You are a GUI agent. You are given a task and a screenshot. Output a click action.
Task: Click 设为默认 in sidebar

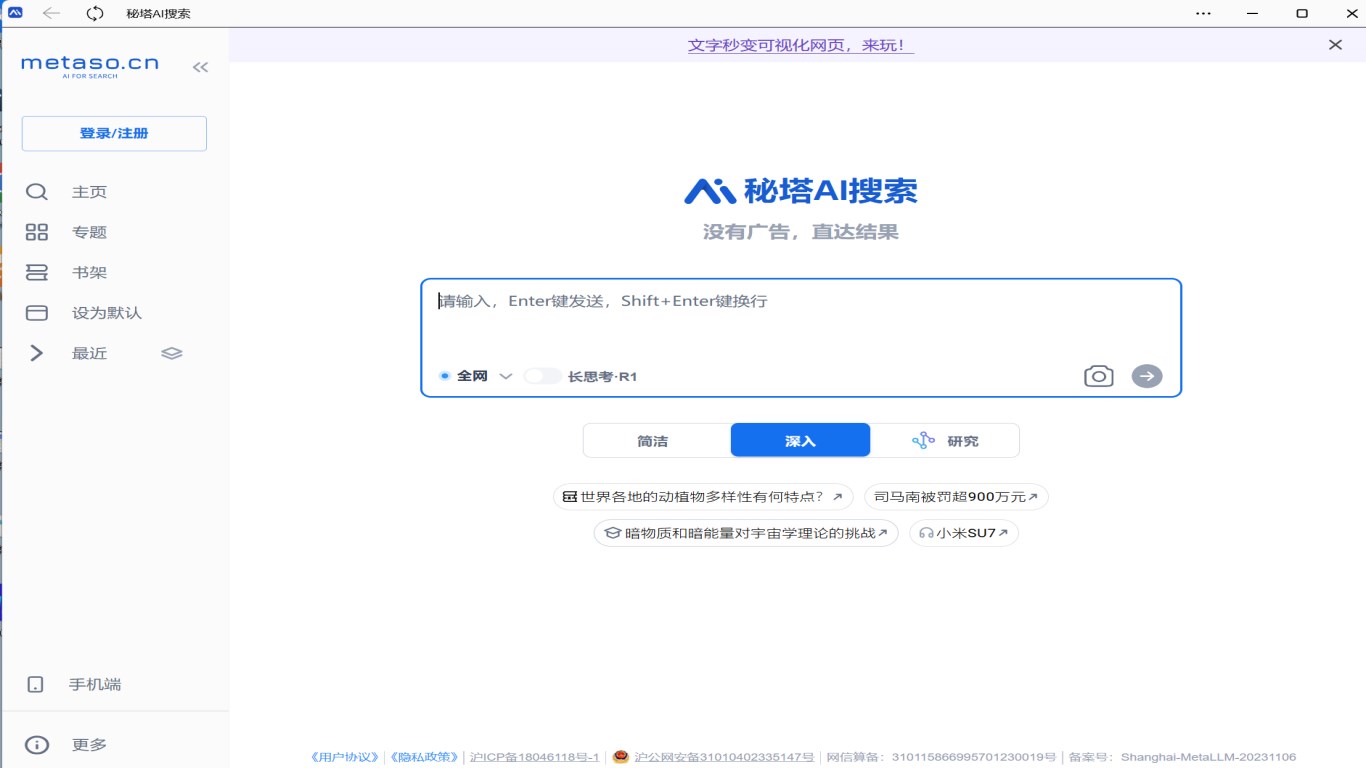(x=107, y=313)
